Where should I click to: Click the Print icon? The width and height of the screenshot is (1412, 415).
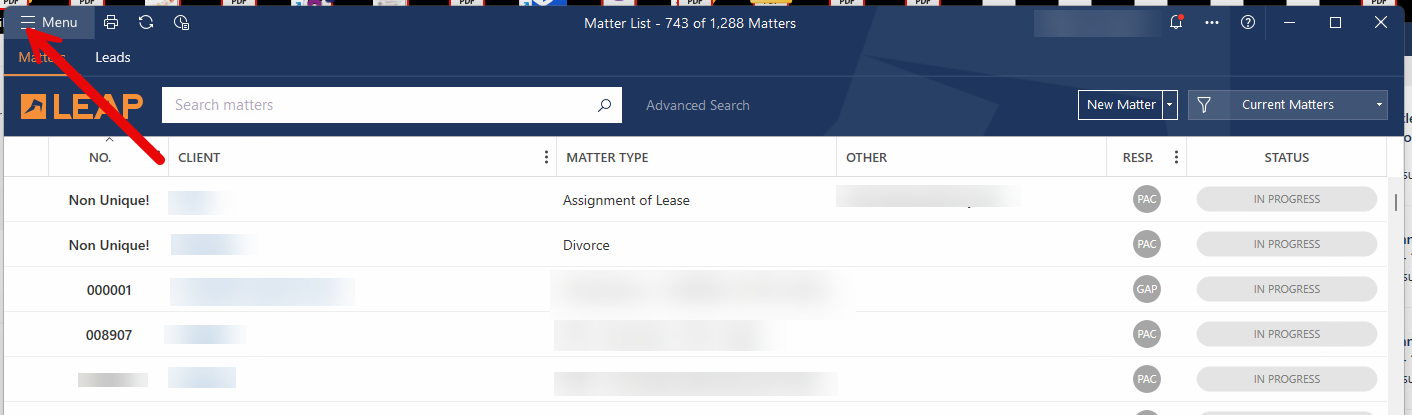tap(111, 22)
